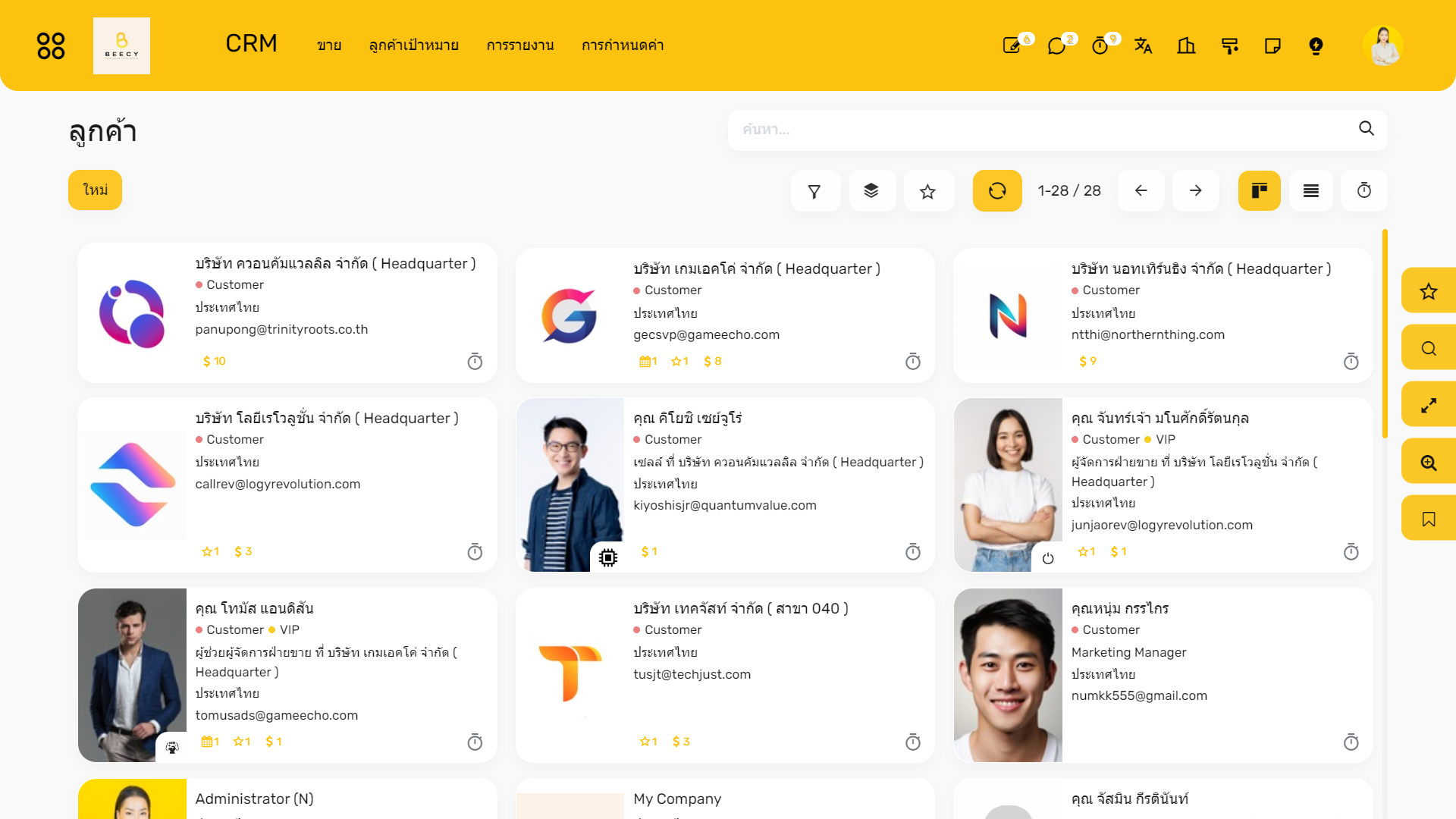
Task: Click the side panel search icon
Action: click(x=1429, y=348)
